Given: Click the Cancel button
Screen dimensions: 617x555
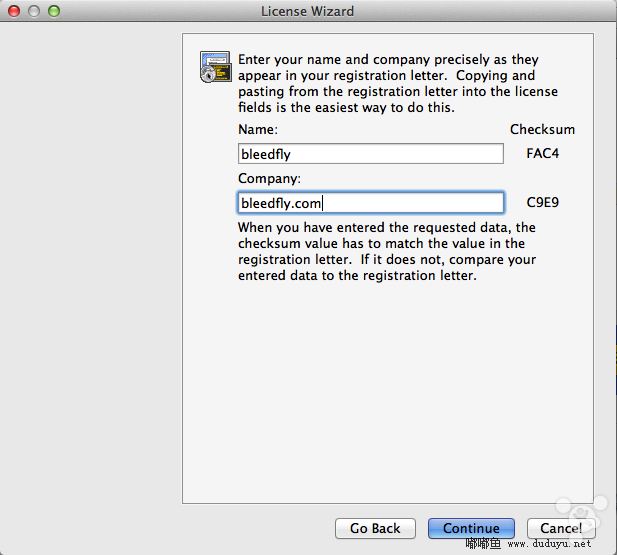Looking at the screenshot, I should point(561,528).
